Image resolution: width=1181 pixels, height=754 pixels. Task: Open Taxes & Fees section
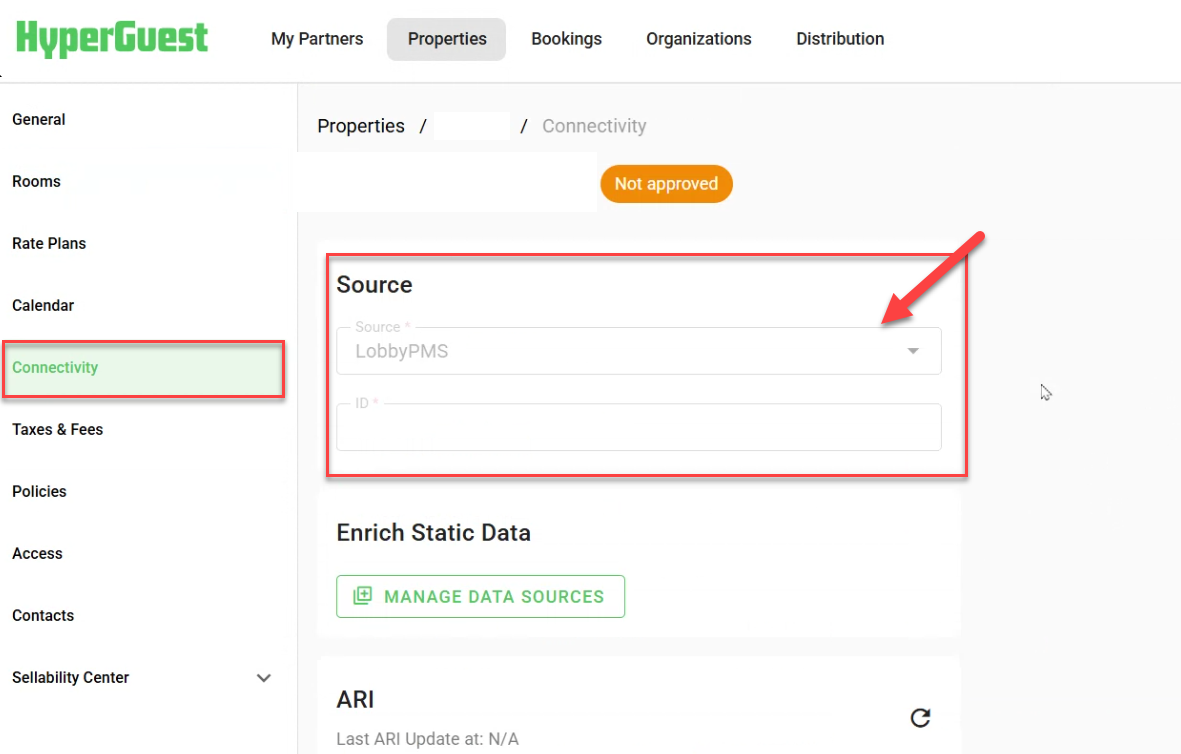coord(57,429)
